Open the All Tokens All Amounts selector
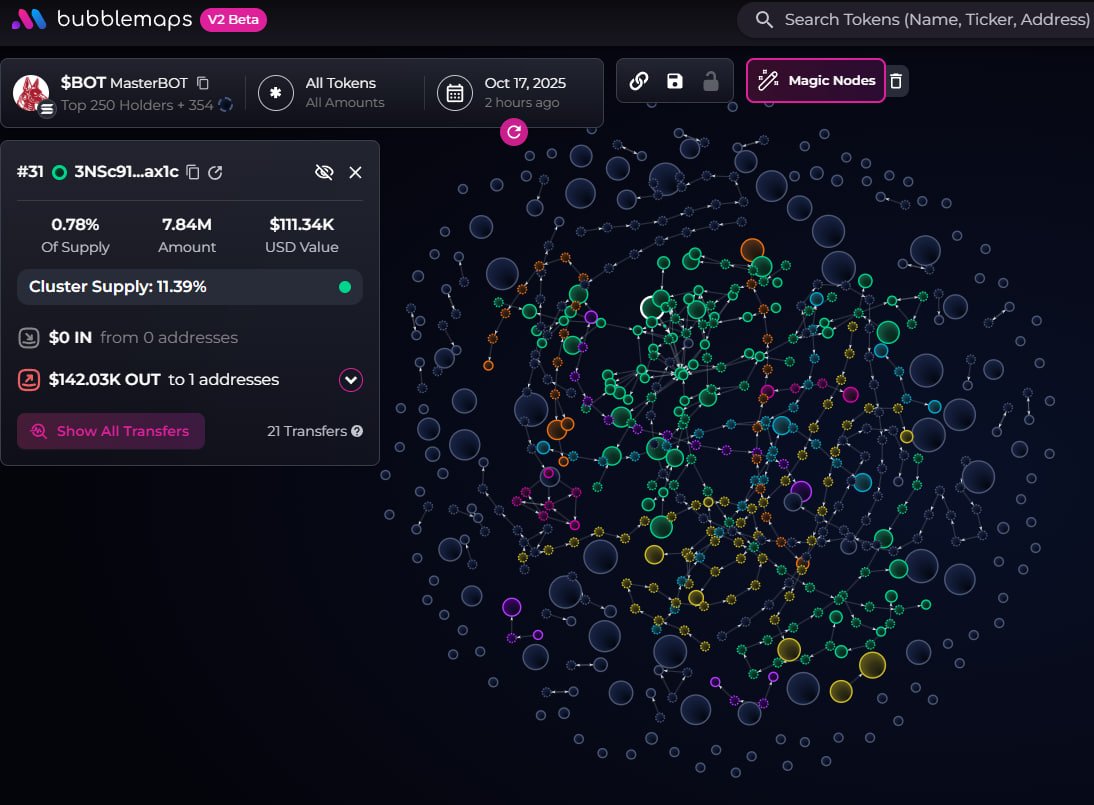Image resolution: width=1094 pixels, height=805 pixels. point(345,93)
